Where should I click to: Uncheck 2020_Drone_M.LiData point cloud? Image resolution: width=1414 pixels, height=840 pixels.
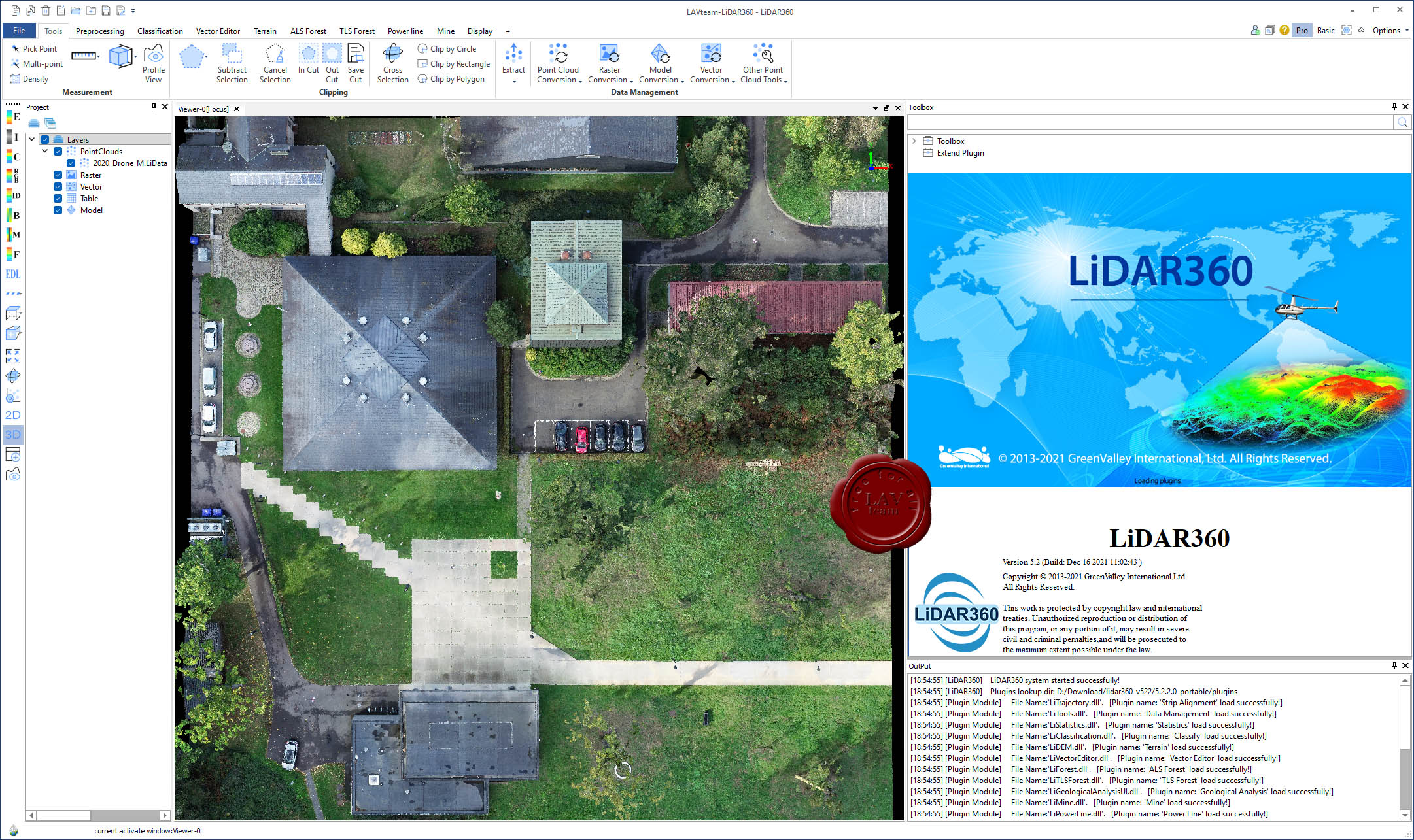pos(71,163)
